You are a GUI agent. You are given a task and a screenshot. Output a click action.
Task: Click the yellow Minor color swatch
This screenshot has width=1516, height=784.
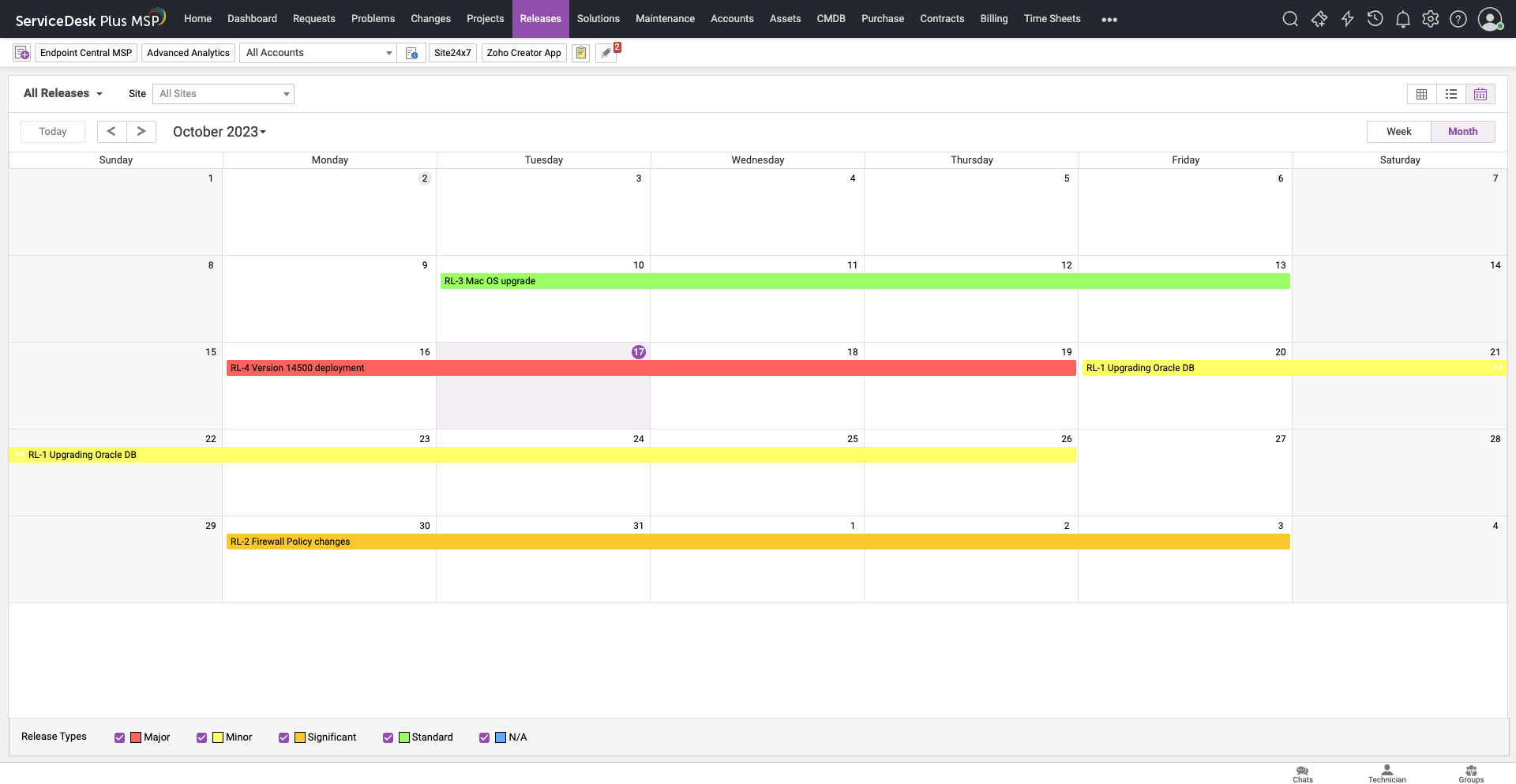click(x=219, y=737)
